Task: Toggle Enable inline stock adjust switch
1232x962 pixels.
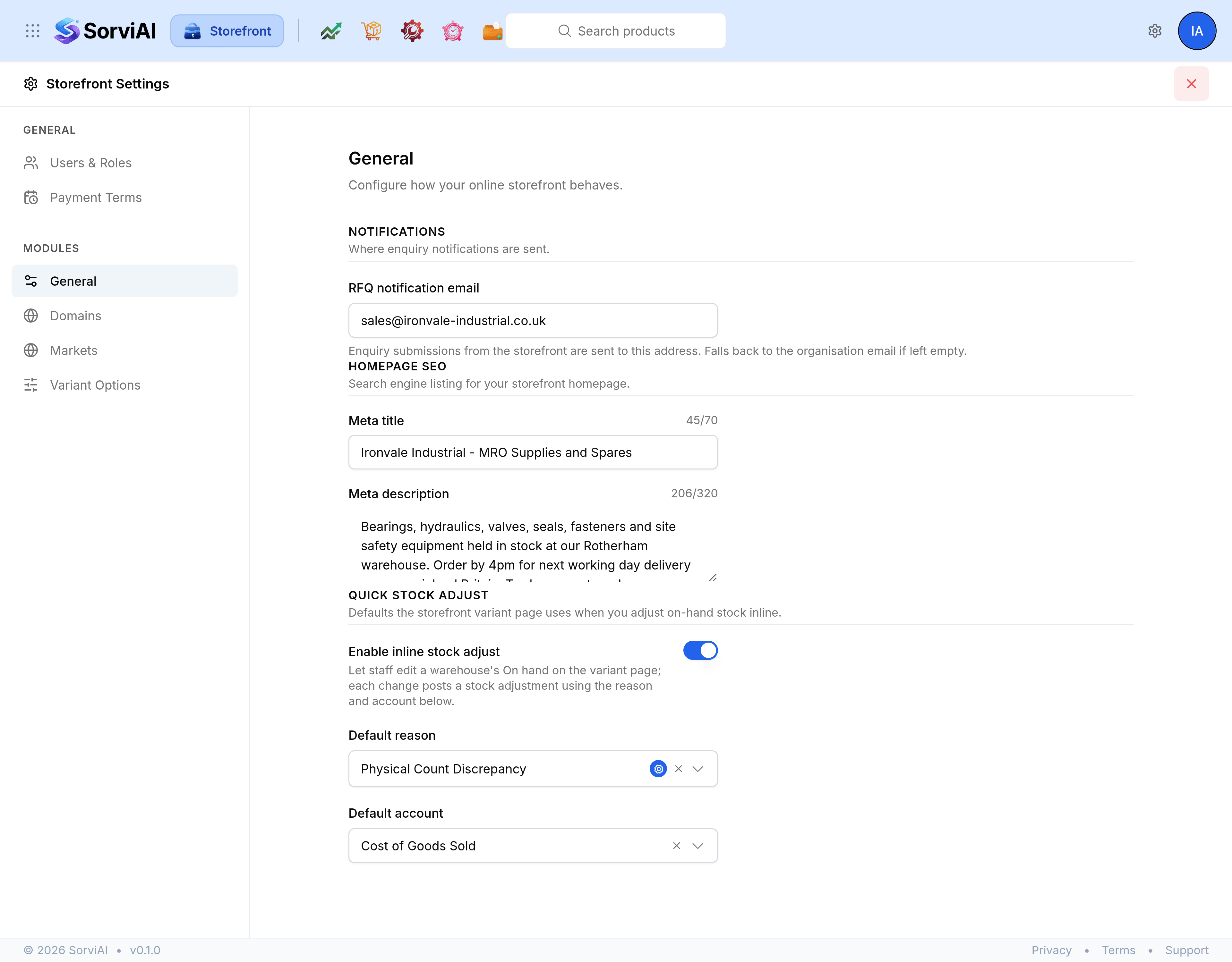Action: coord(700,651)
